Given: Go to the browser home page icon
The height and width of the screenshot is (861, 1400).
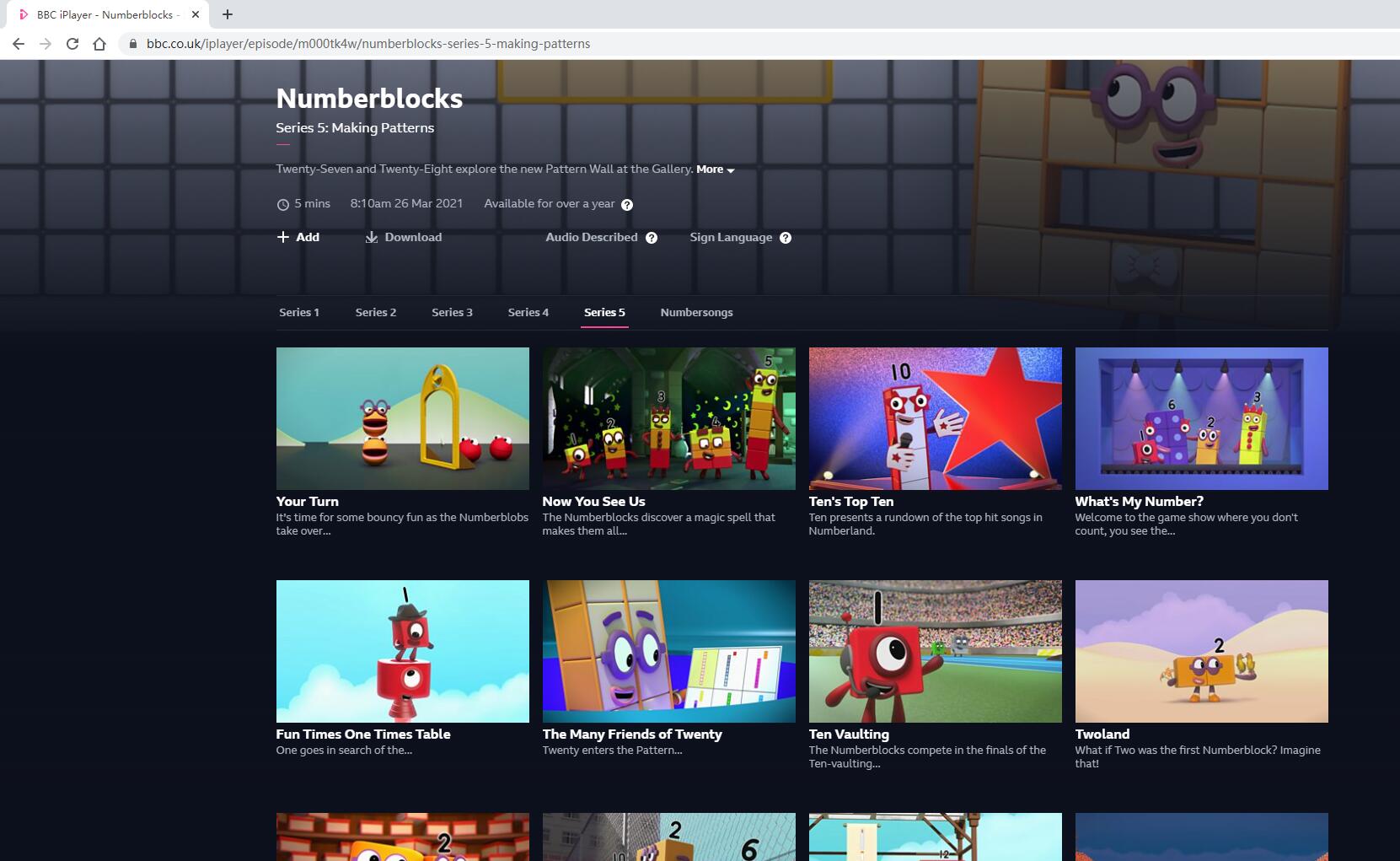Looking at the screenshot, I should coord(99,44).
